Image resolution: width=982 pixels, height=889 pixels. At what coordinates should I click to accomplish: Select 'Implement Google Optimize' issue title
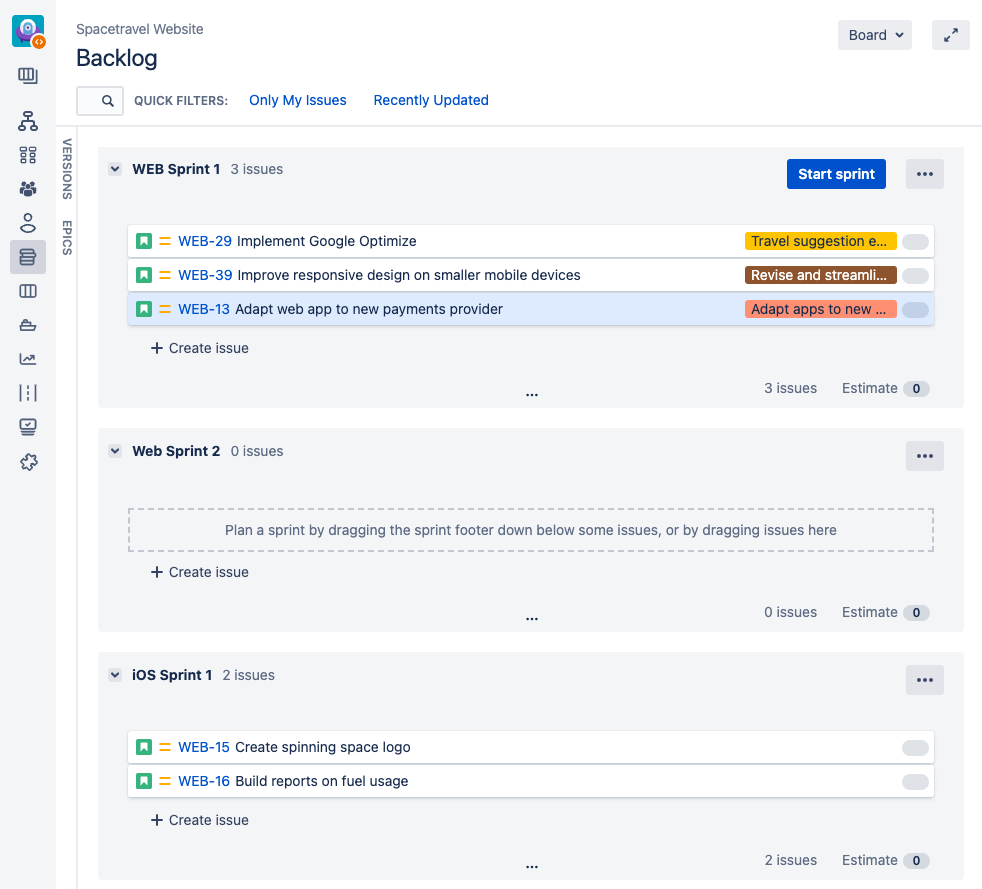[x=326, y=241]
